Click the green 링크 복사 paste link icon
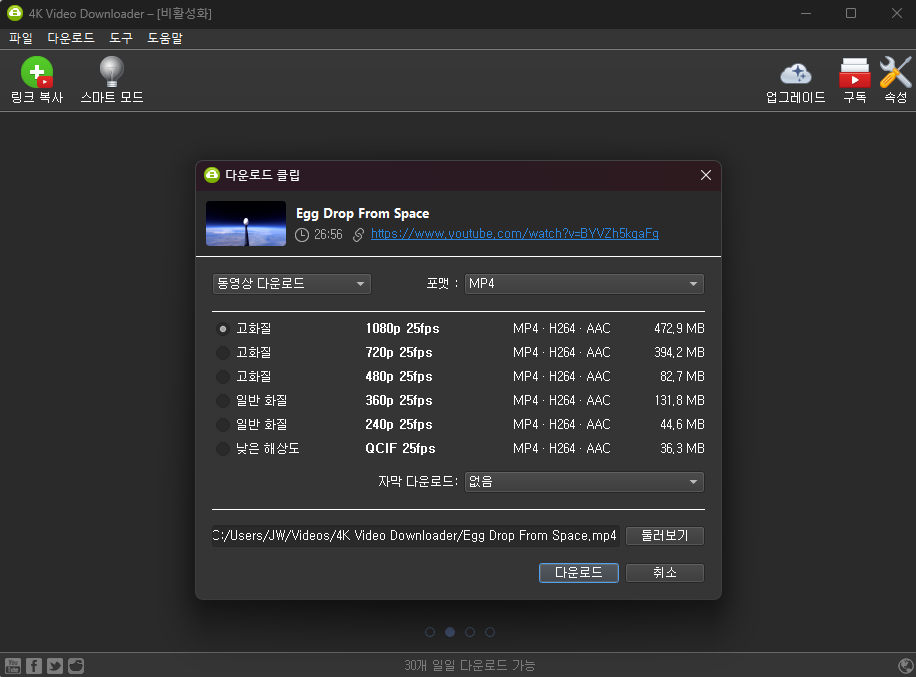This screenshot has width=916, height=677. (37, 72)
